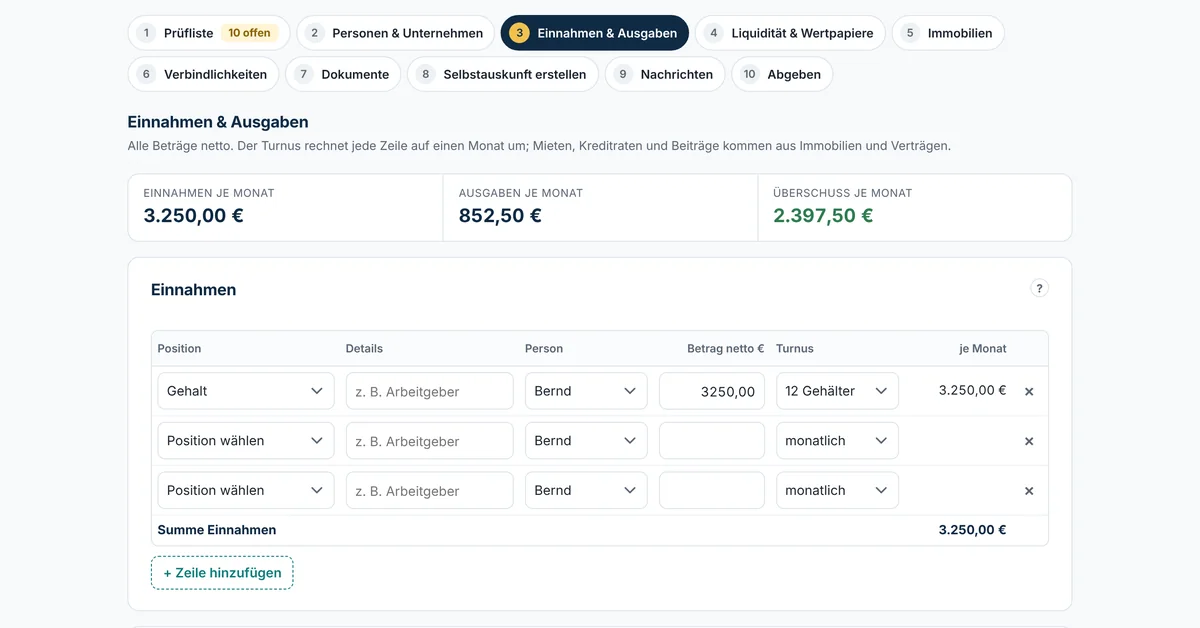Click empty Betrag field in second row
This screenshot has height=628, width=1200.
(x=712, y=441)
